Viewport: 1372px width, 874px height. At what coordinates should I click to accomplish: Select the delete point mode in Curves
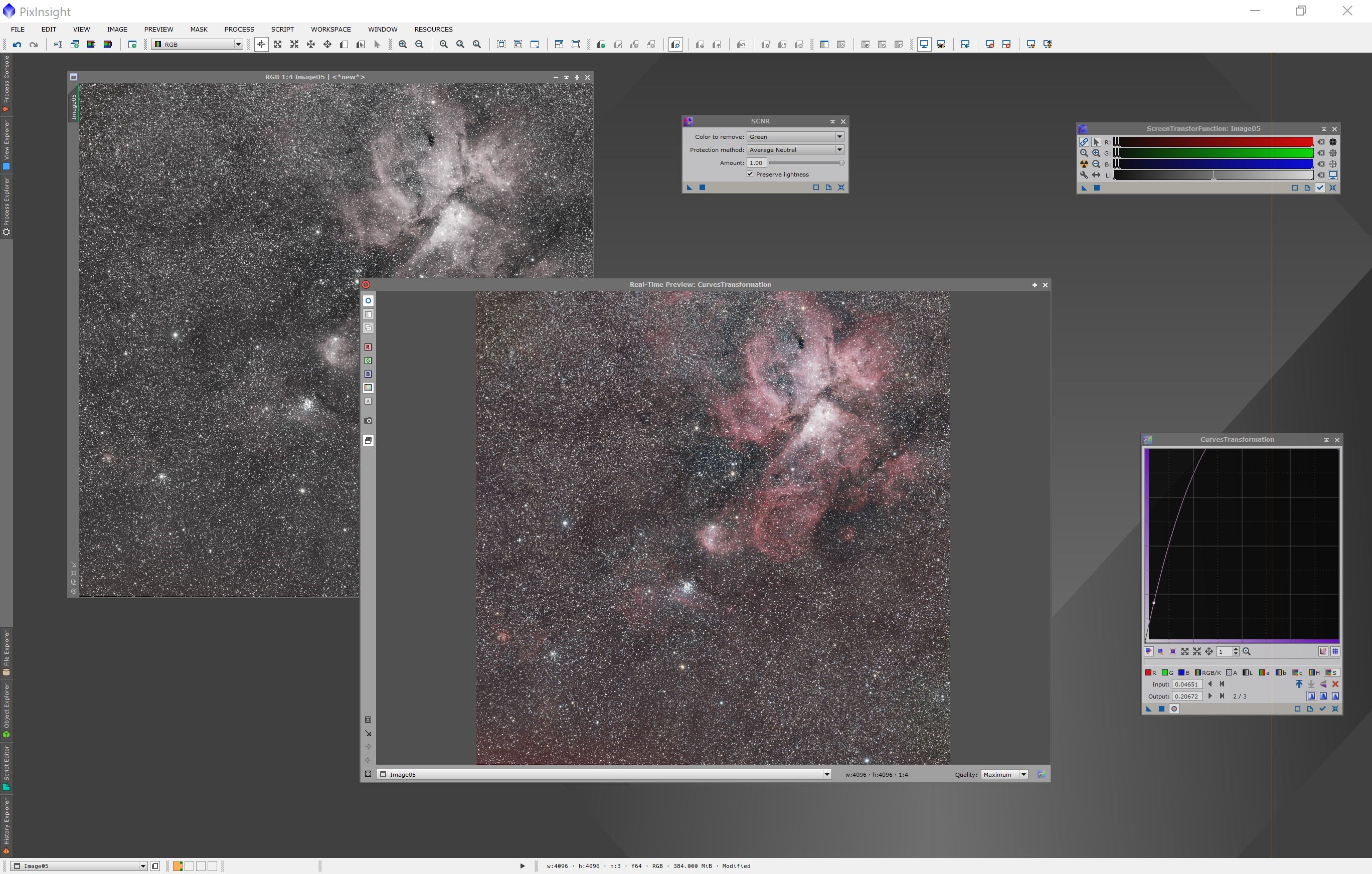(1173, 652)
